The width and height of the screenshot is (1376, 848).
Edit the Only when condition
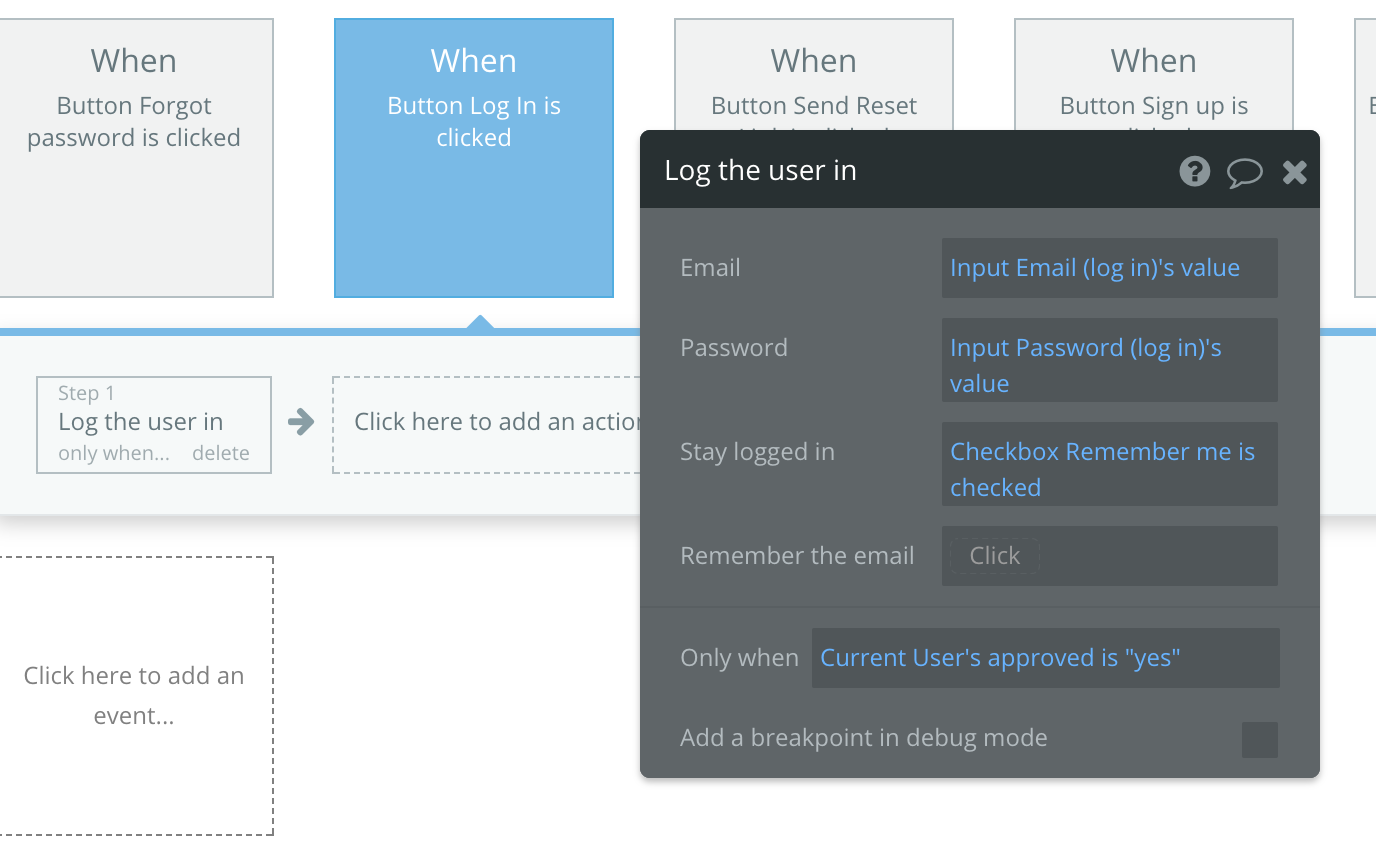pyautogui.click(x=1046, y=658)
